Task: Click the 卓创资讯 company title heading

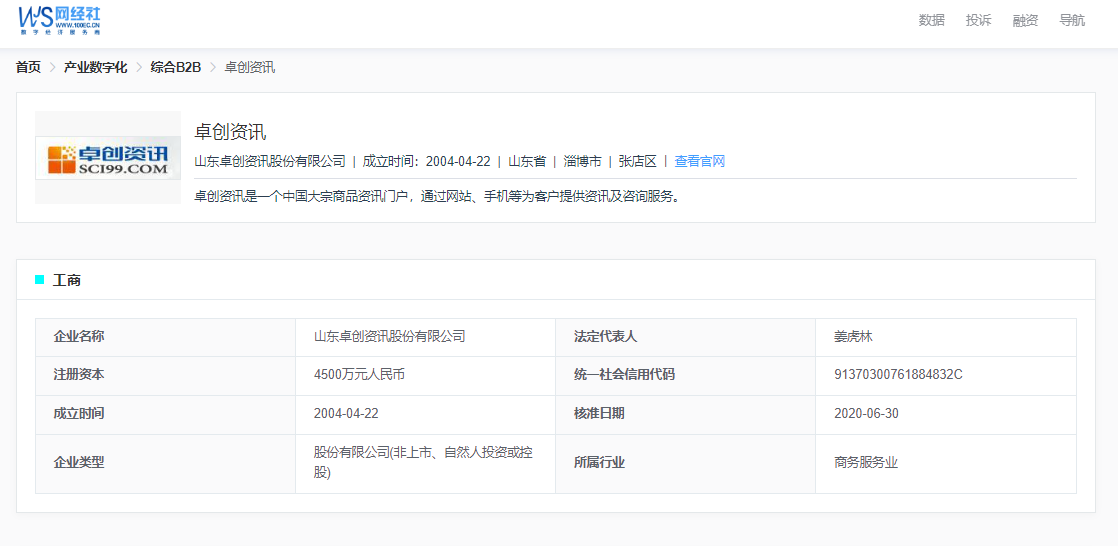Action: point(230,132)
